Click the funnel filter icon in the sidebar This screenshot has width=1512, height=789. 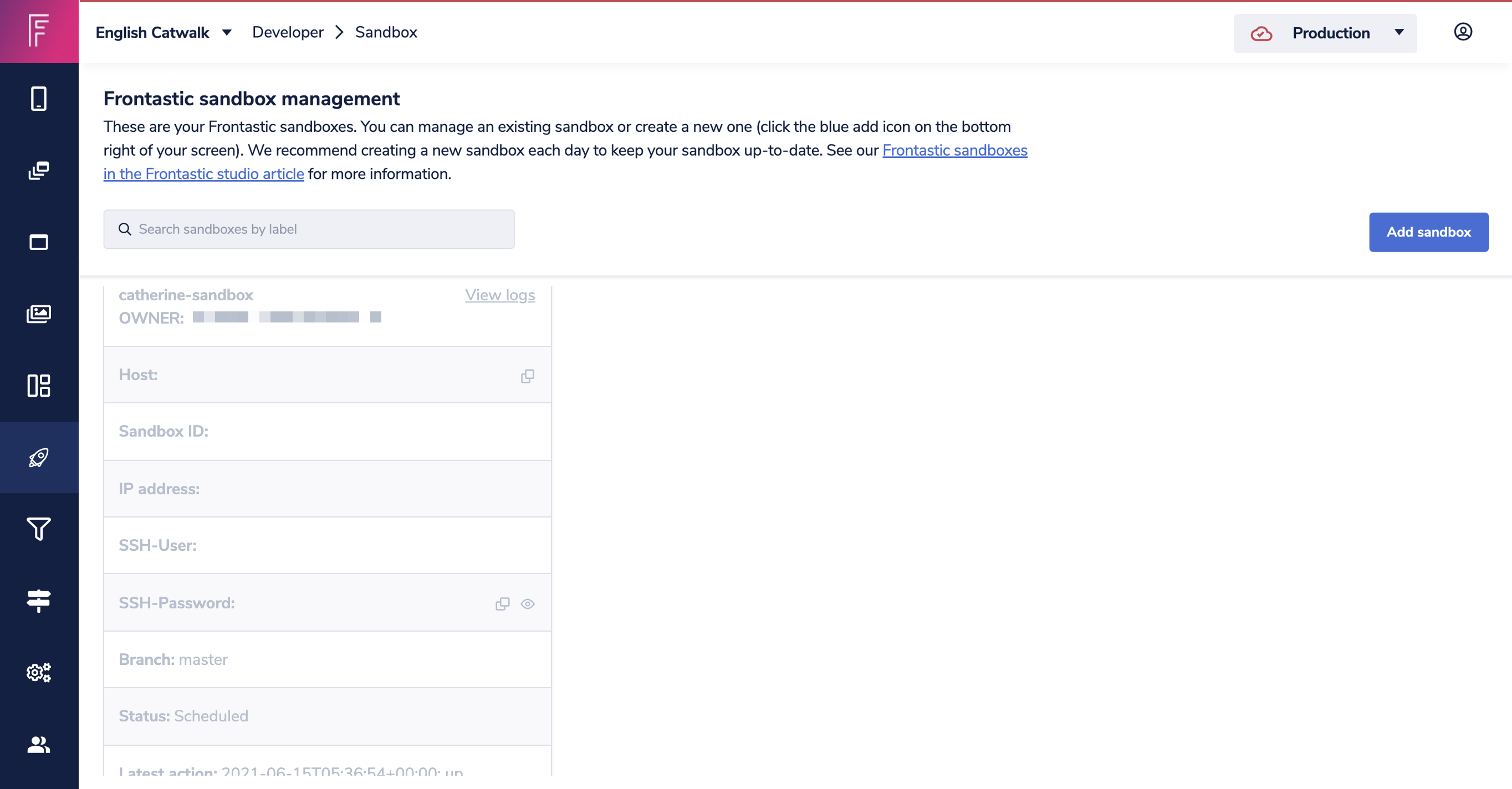39,529
